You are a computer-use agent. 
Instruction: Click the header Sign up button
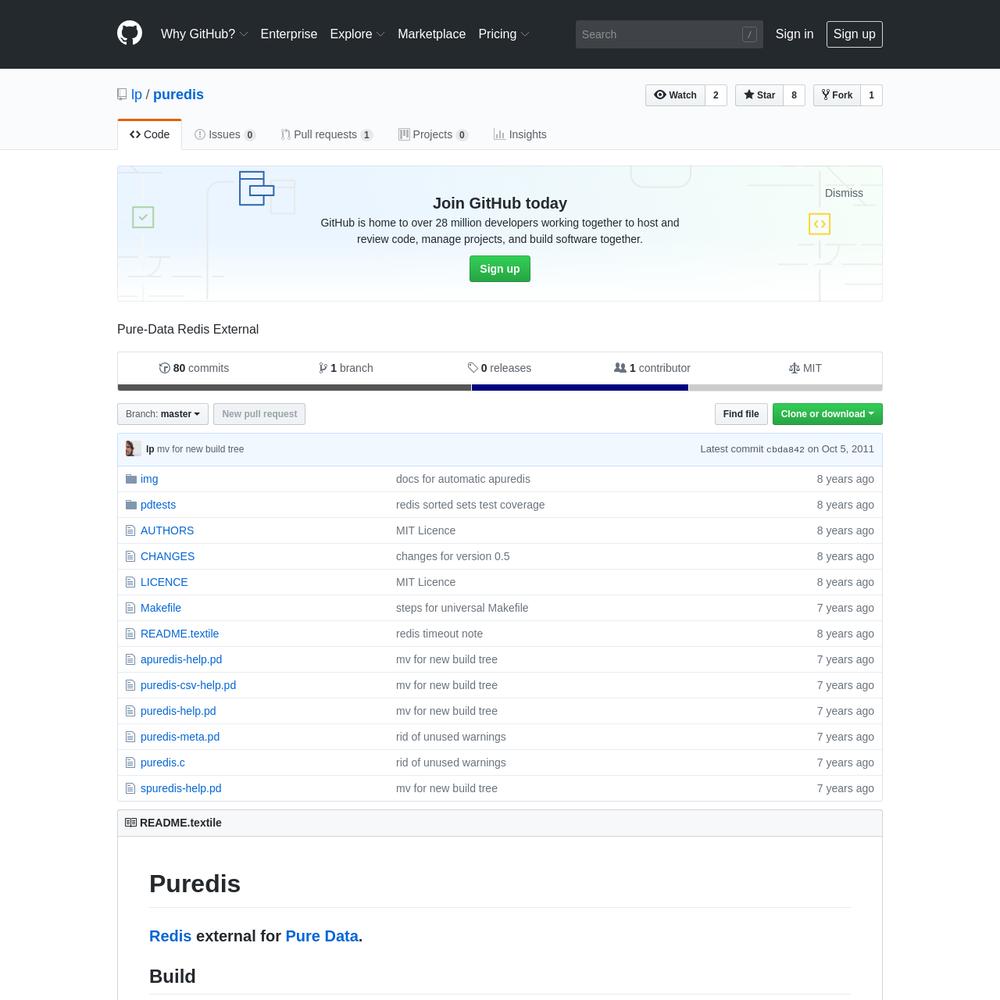[x=855, y=34]
